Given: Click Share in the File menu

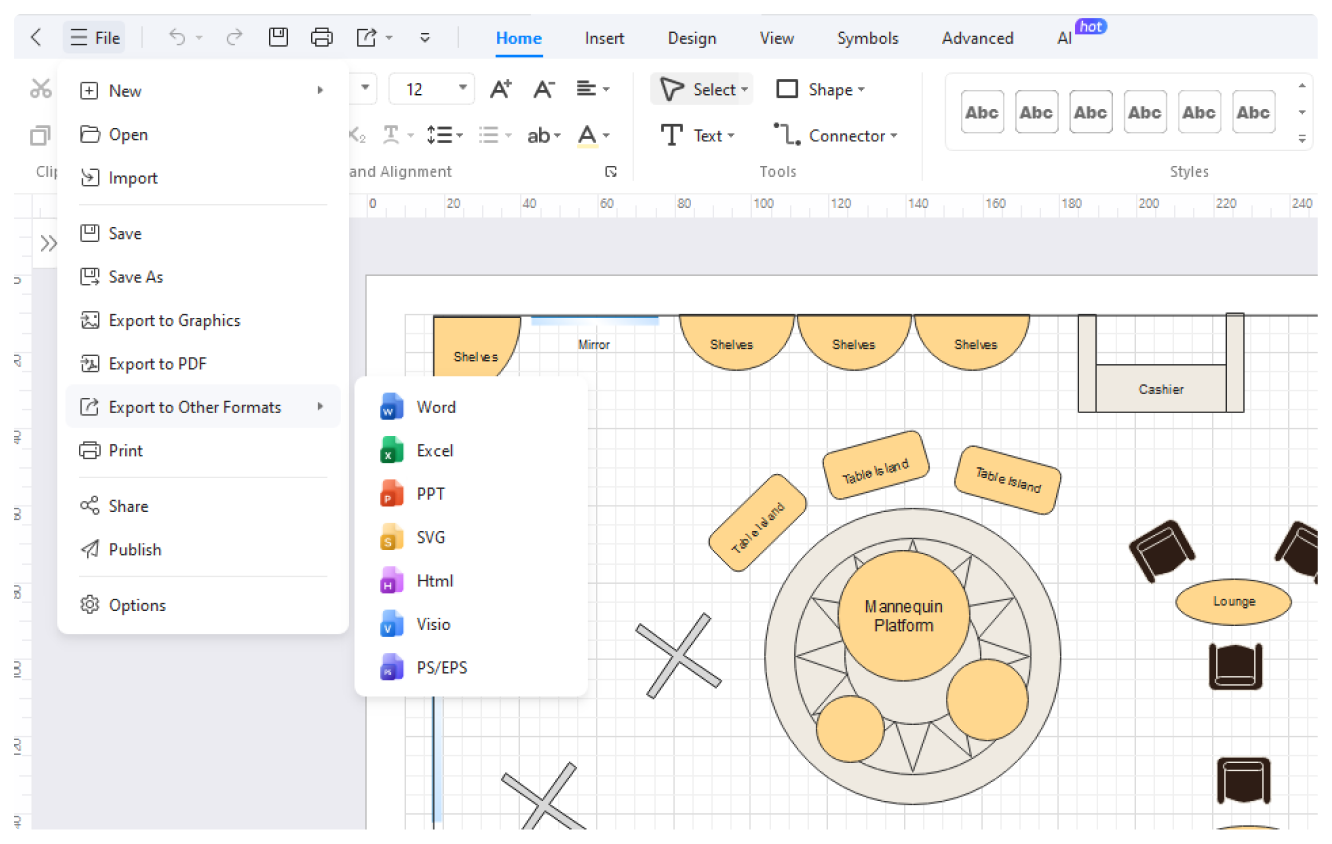Looking at the screenshot, I should pos(203,506).
